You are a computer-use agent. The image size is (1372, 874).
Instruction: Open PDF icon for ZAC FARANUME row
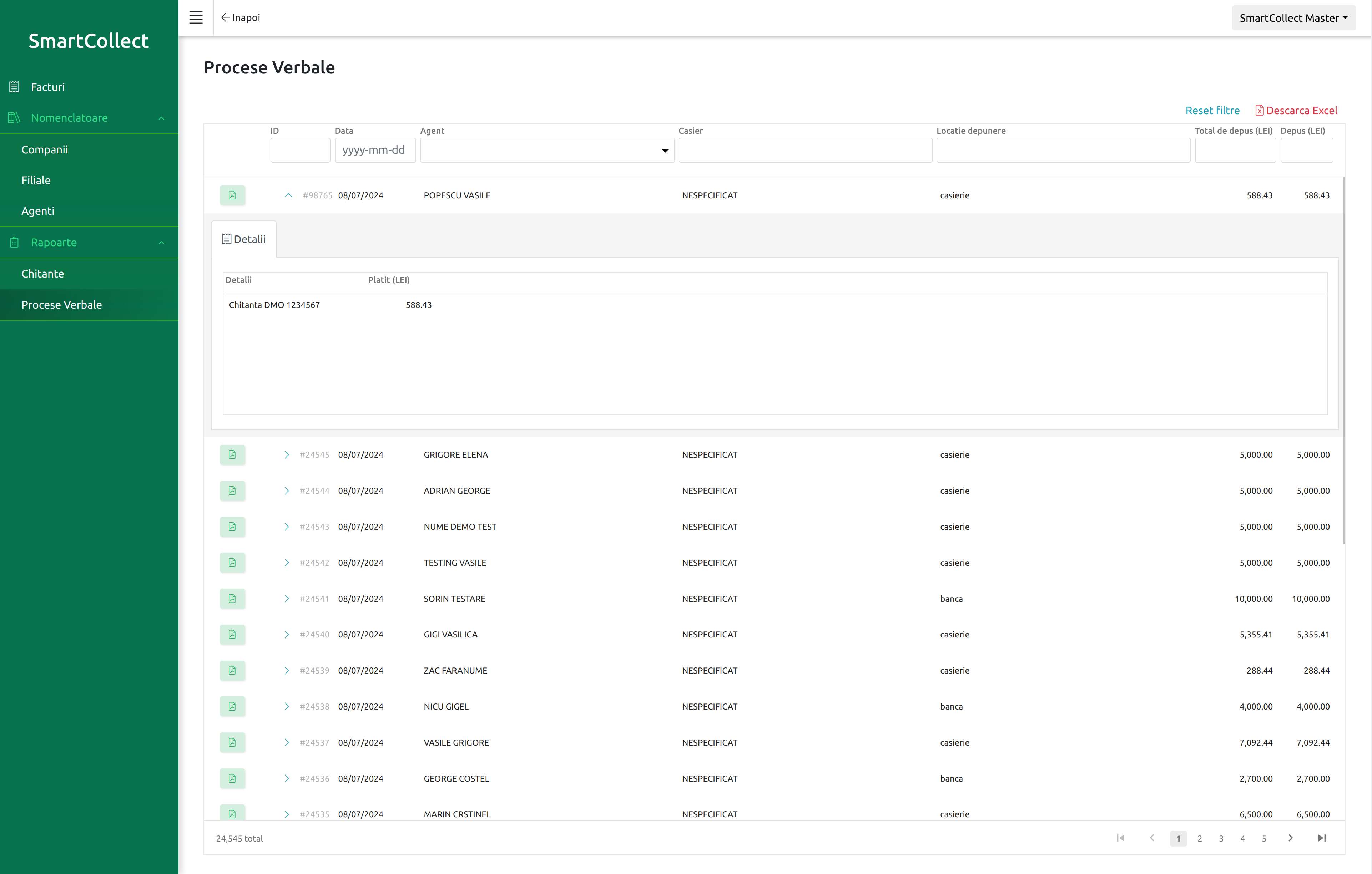pos(232,671)
